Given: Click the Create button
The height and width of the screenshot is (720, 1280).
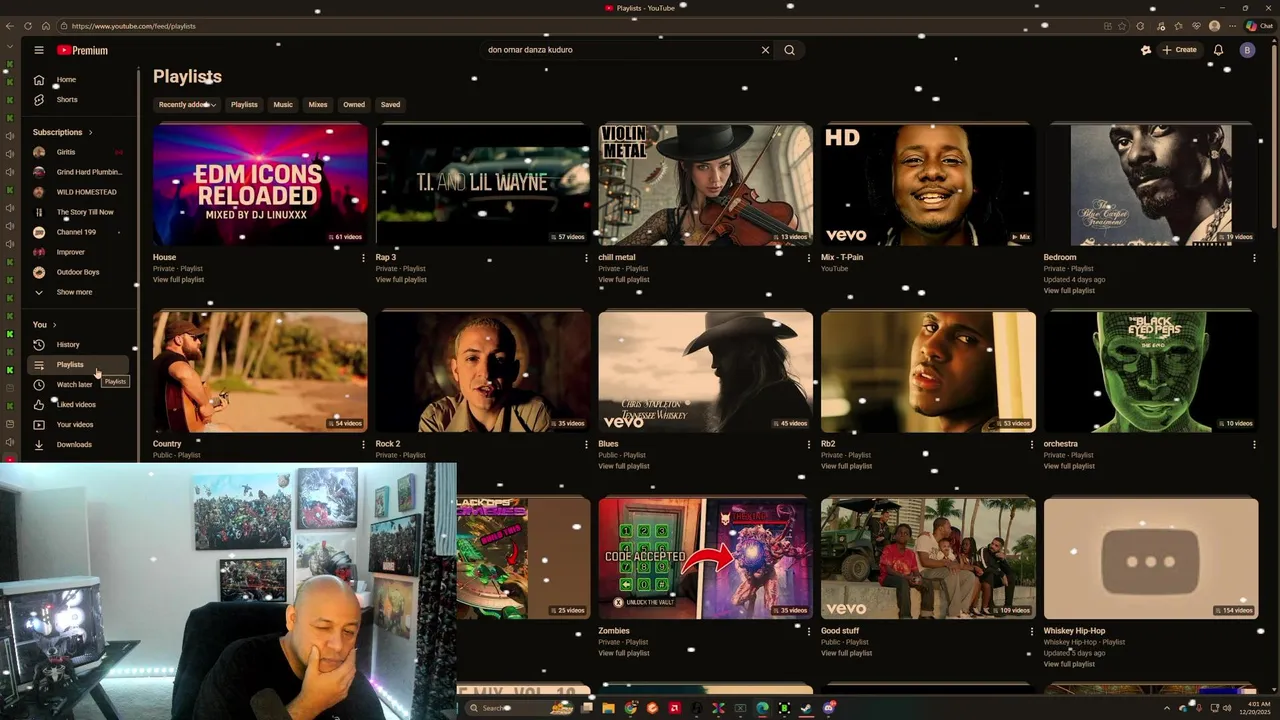Looking at the screenshot, I should pos(1179,50).
